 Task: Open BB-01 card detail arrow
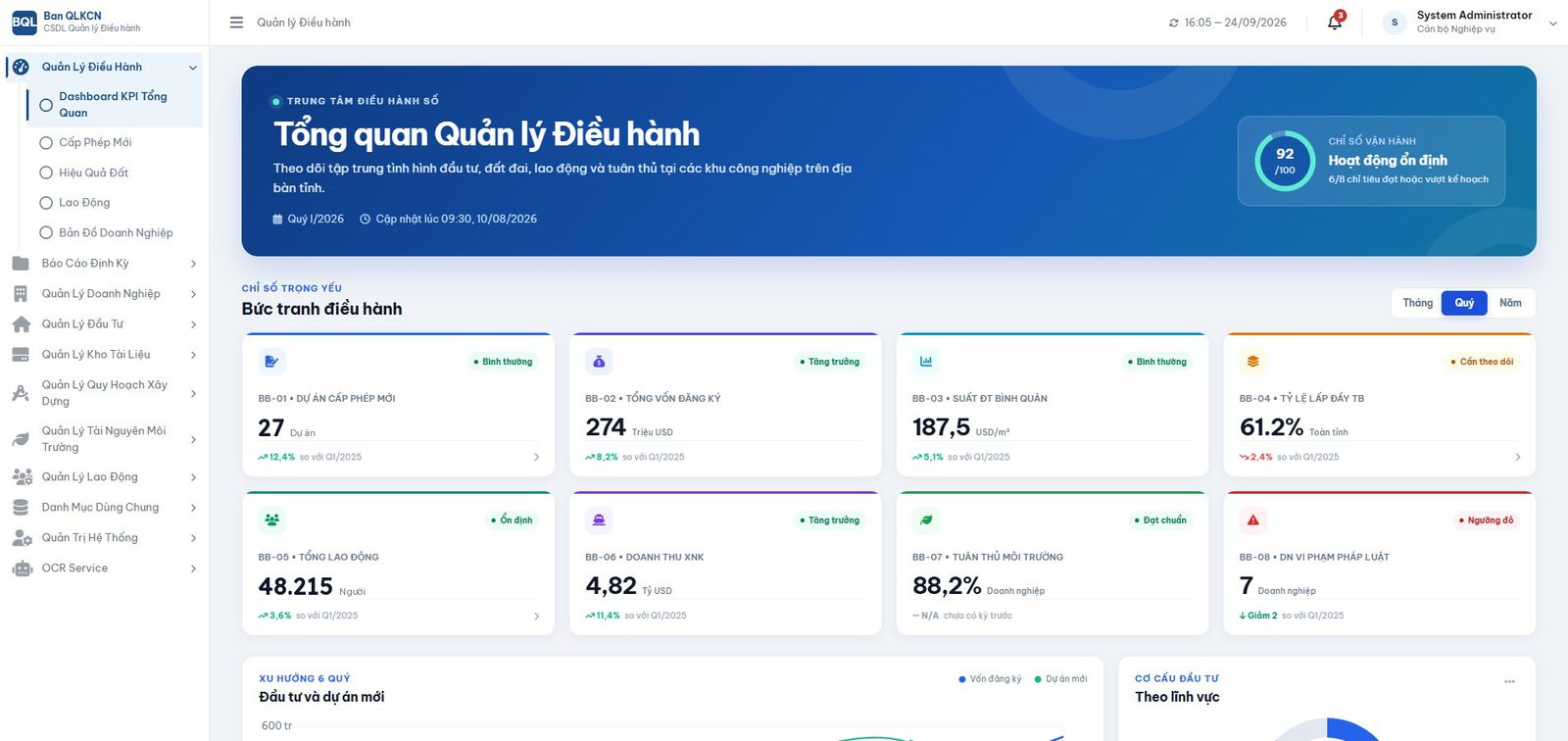[x=536, y=457]
